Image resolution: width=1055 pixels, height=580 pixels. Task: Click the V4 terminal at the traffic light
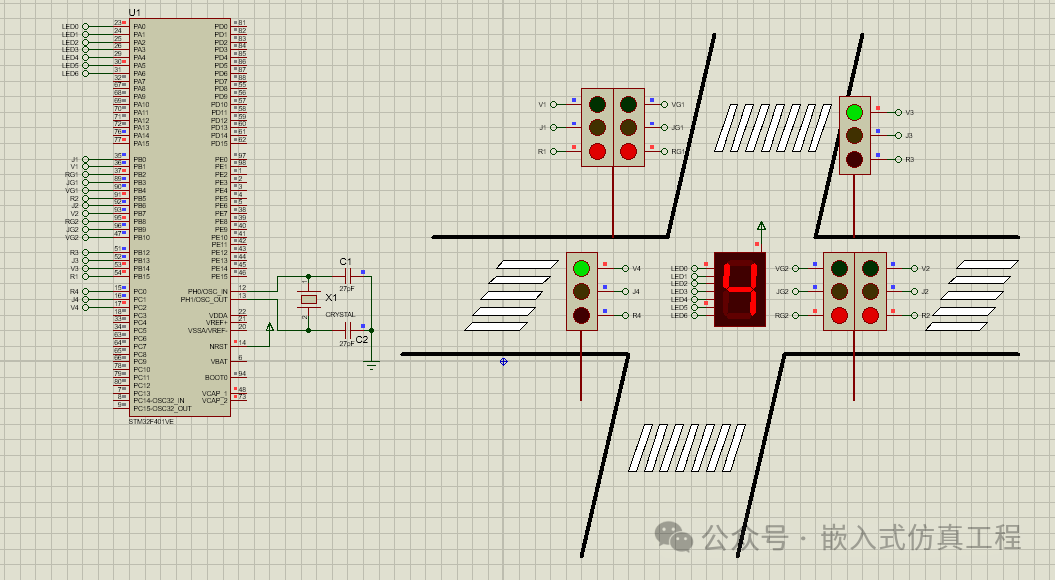[x=625, y=268]
